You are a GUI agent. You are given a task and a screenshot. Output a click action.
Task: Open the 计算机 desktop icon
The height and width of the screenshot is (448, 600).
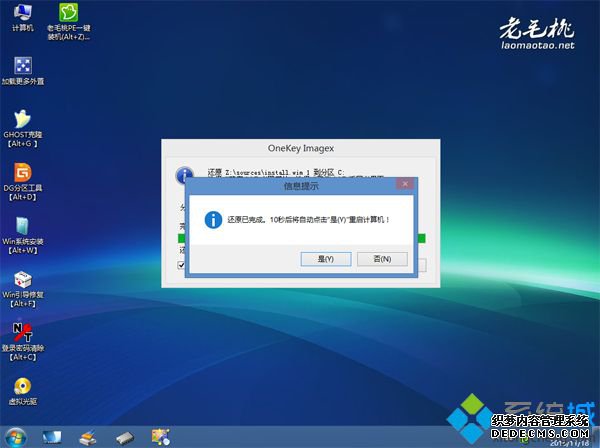(x=23, y=18)
